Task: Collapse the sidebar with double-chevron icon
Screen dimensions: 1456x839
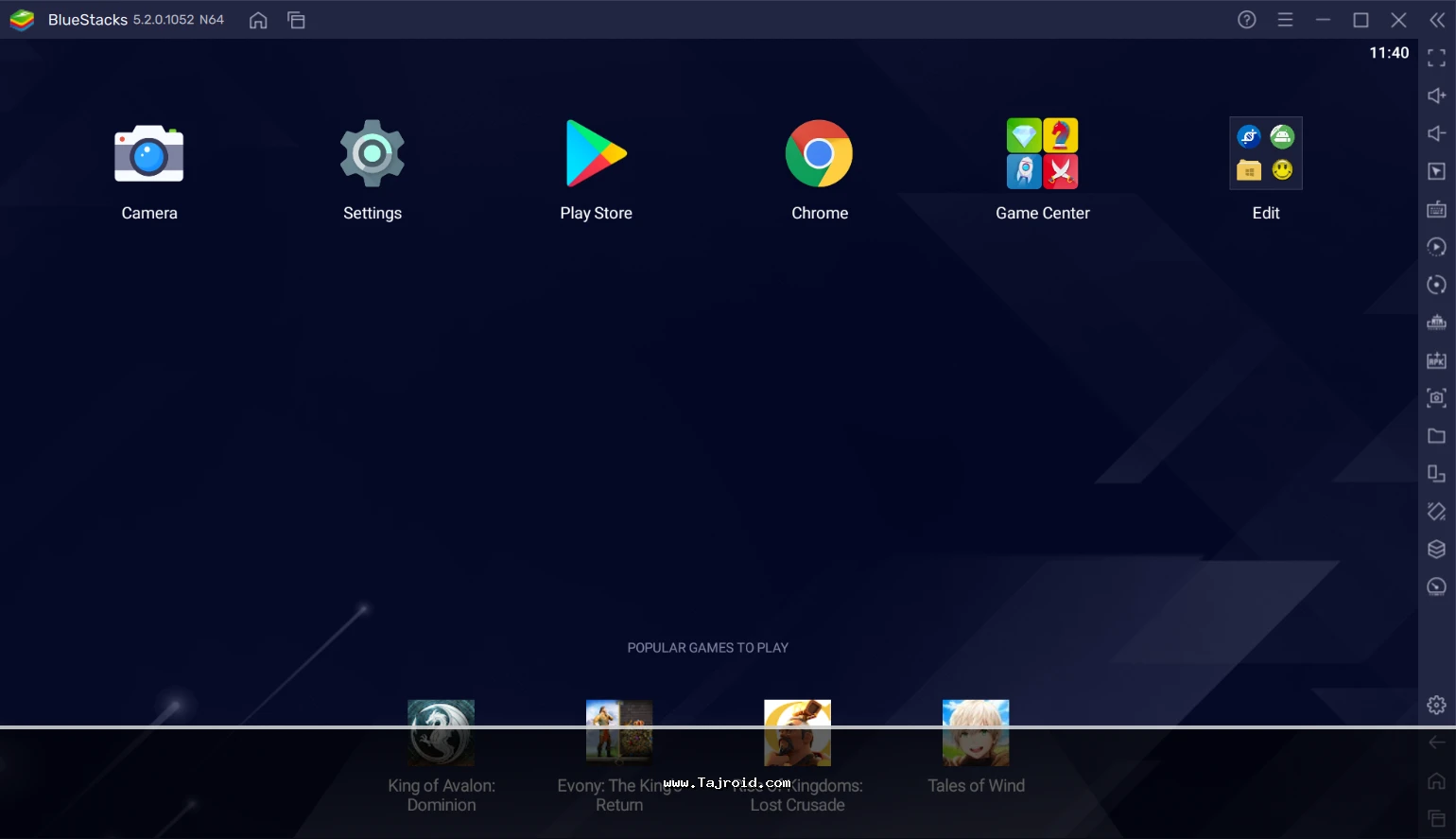Action: point(1436,20)
